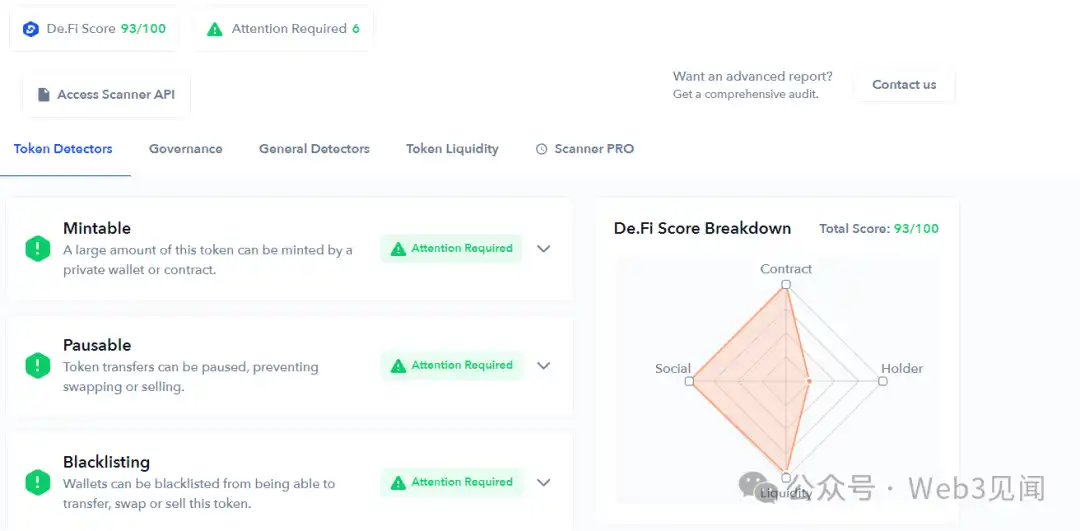
Task: Click the clock icon next to Scanner PRO
Action: point(542,149)
